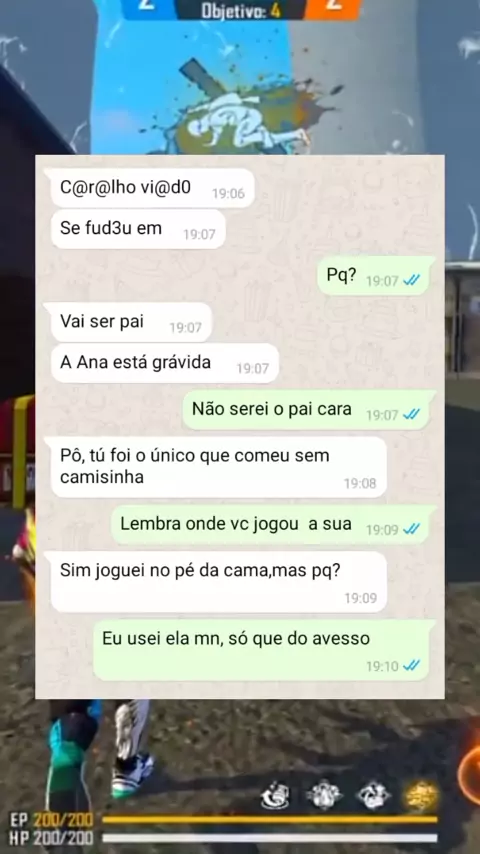
Task: Click the EP 200/200 counter text
Action: [51, 820]
